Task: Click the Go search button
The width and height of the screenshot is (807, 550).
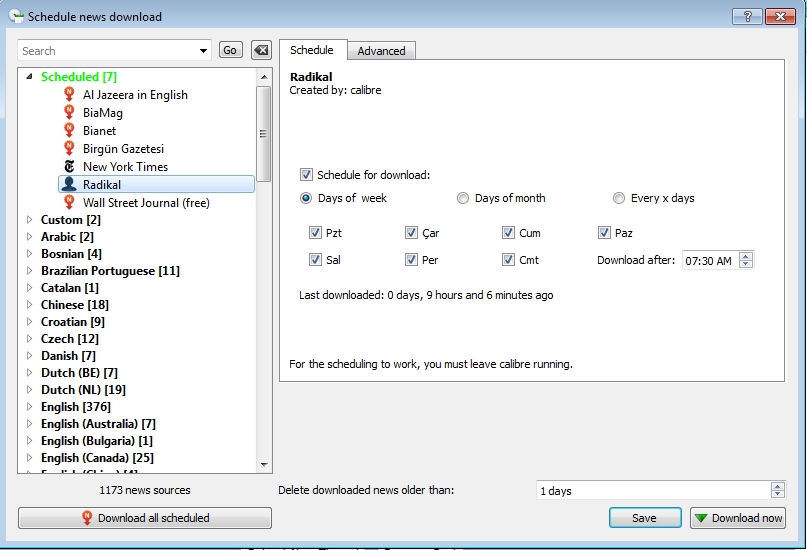Action: coord(230,50)
